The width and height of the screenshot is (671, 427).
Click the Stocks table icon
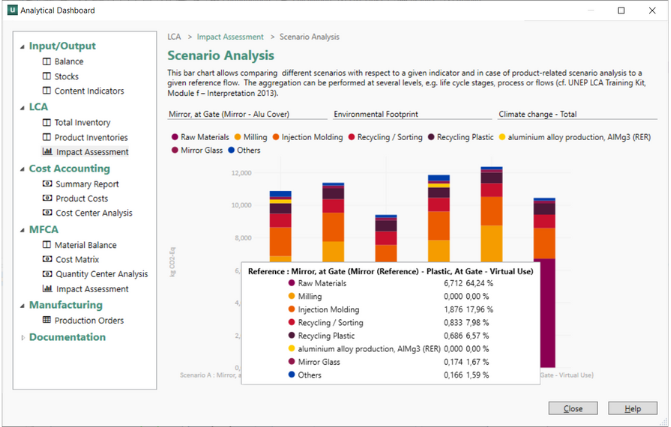coord(46,76)
